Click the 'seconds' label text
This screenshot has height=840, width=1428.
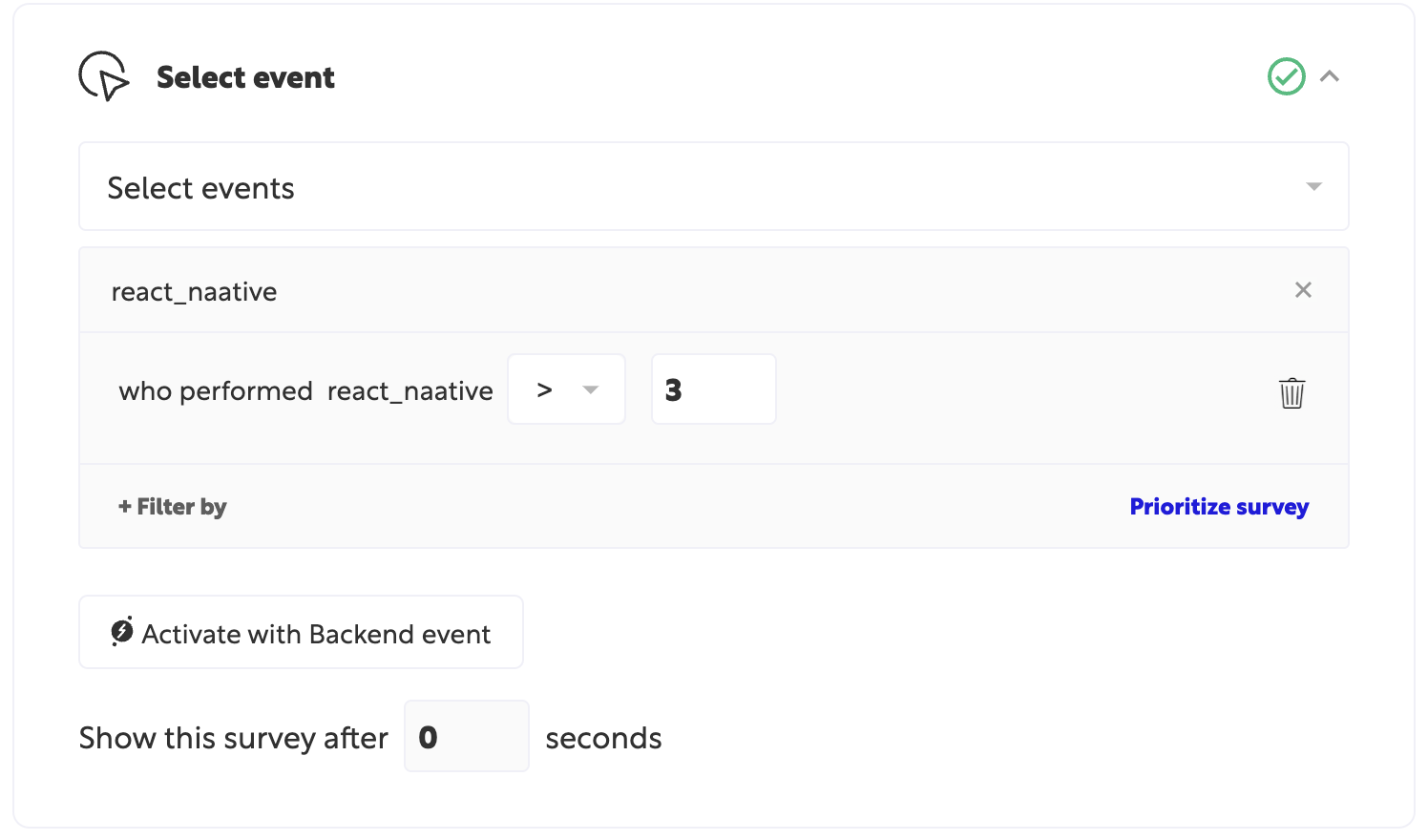(x=603, y=738)
